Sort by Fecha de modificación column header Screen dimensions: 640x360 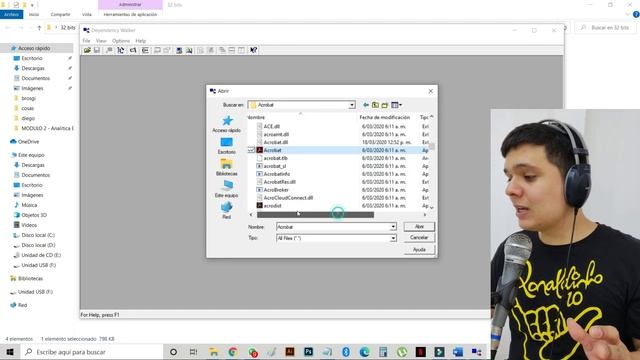pos(384,118)
